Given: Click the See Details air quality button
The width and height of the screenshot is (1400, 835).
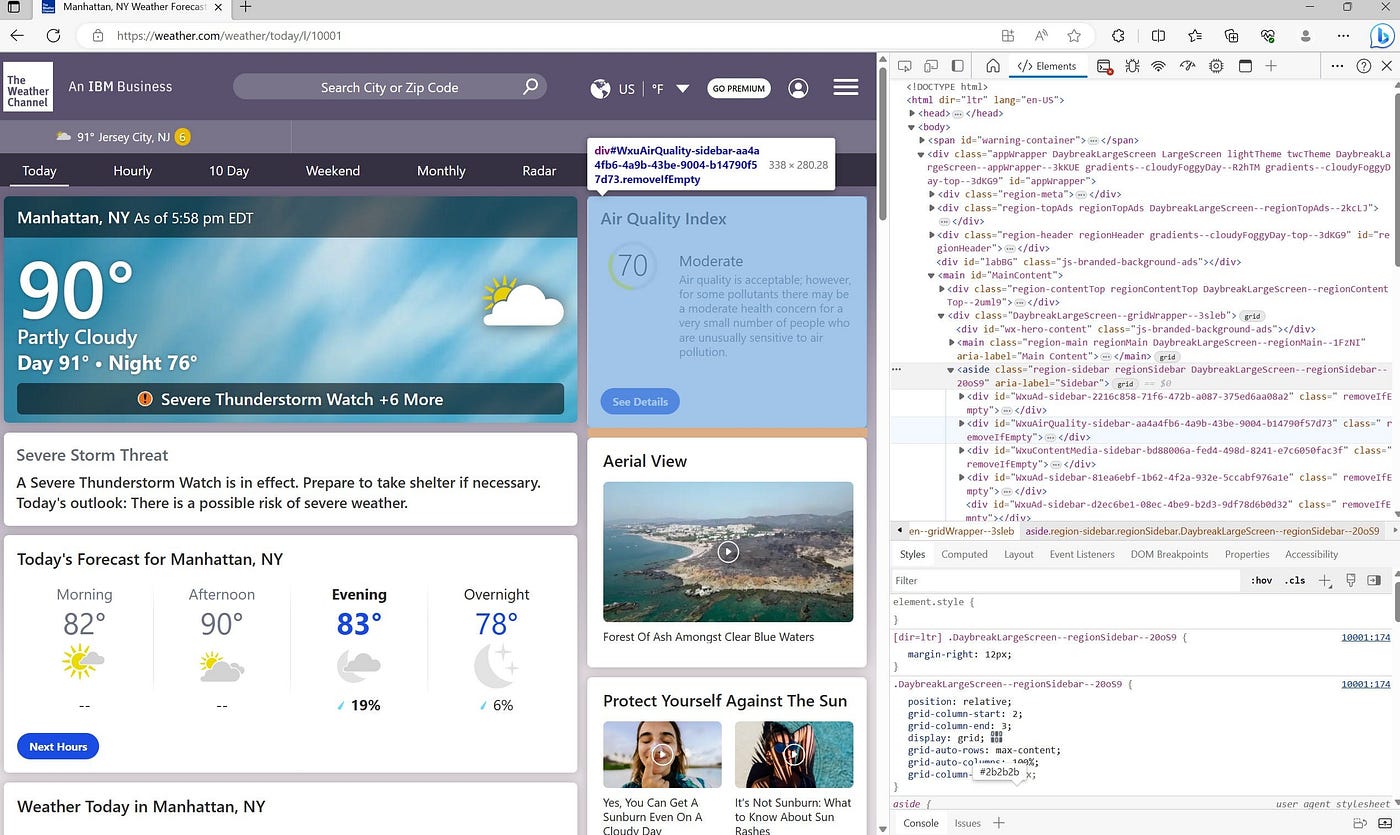Looking at the screenshot, I should click(639, 401).
